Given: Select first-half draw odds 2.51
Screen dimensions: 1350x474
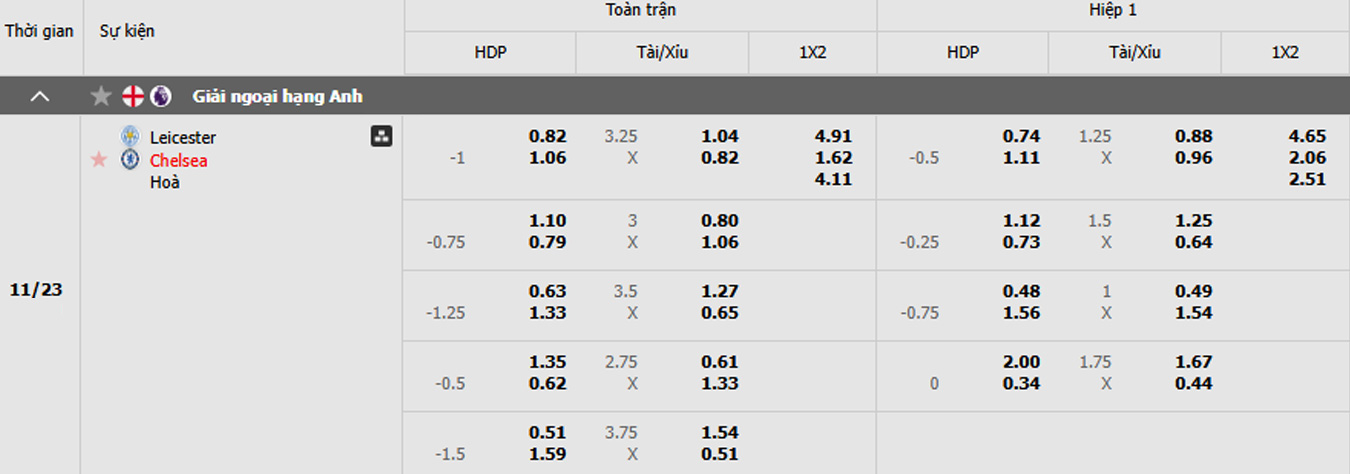Looking at the screenshot, I should tap(1308, 180).
